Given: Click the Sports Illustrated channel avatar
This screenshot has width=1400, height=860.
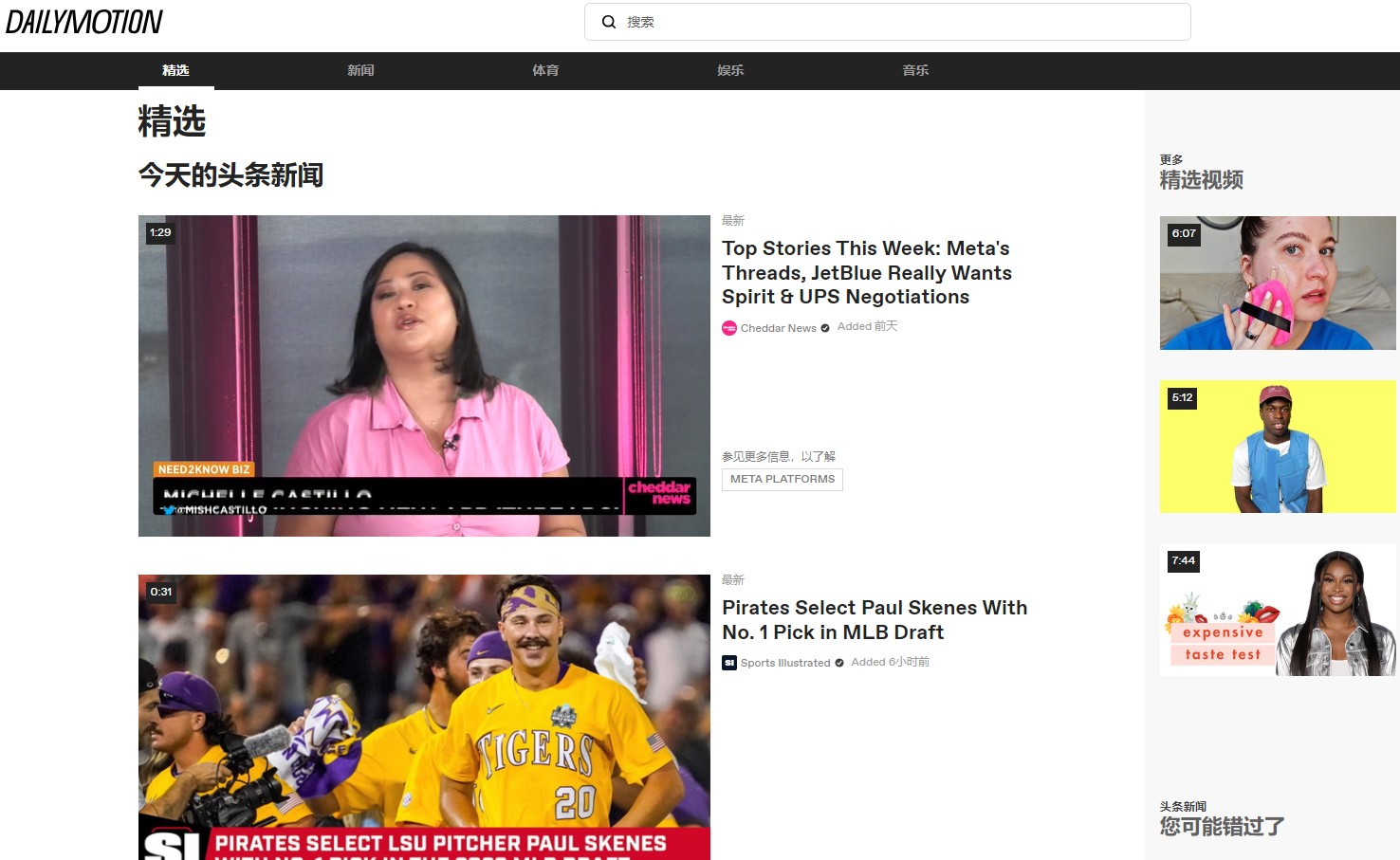Looking at the screenshot, I should tap(729, 663).
